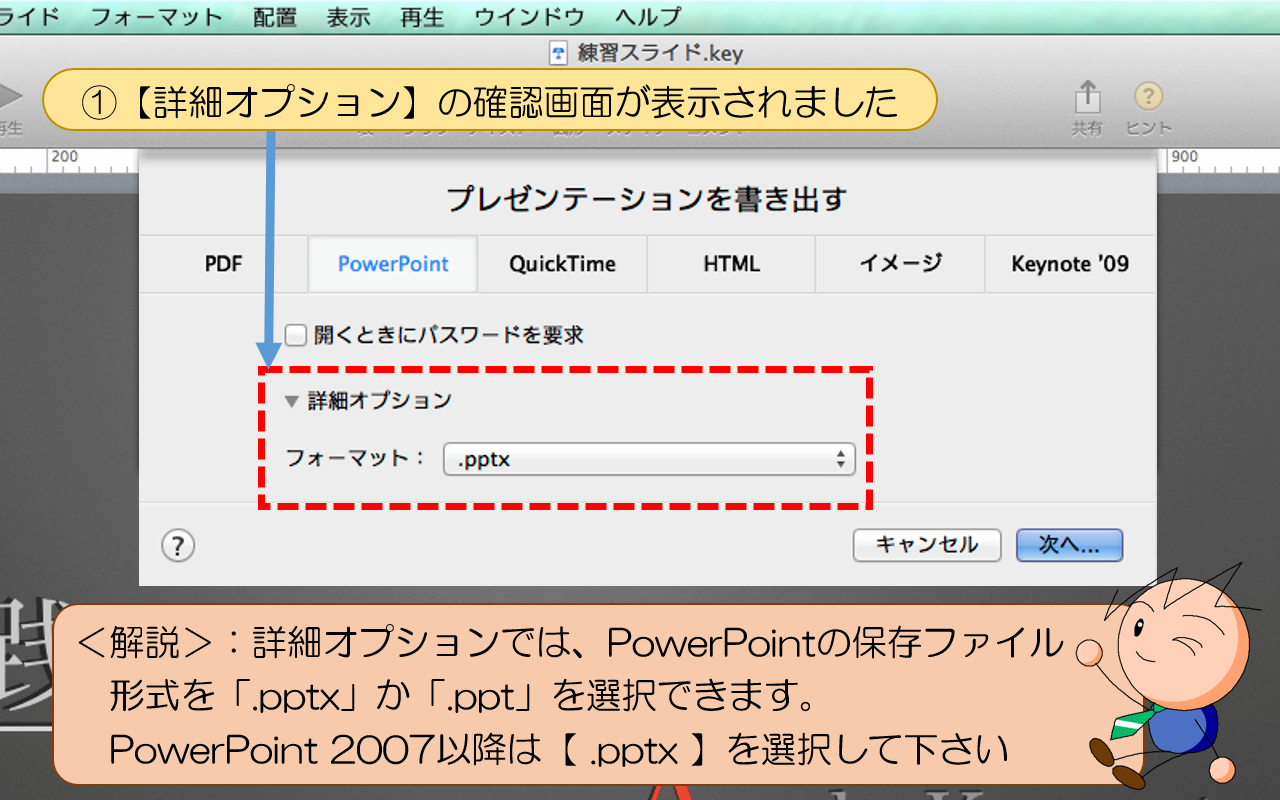Open the dialog help question-mark button
The width and height of the screenshot is (1280, 800).
coord(178,546)
